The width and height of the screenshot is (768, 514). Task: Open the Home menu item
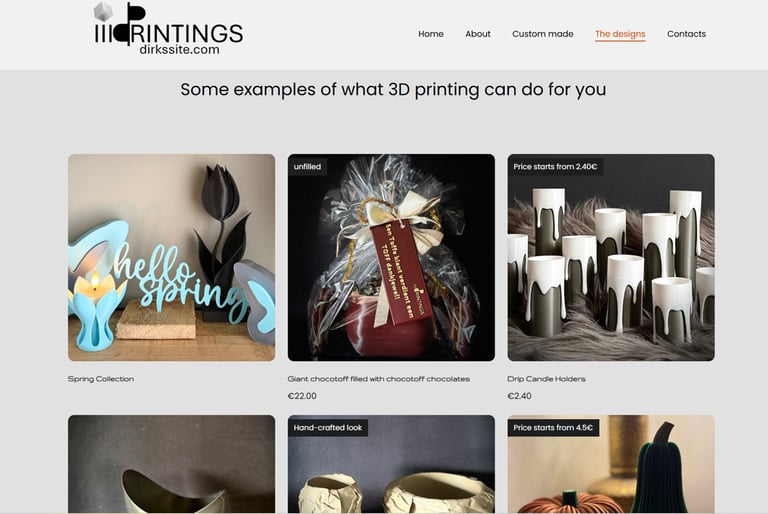[431, 34]
